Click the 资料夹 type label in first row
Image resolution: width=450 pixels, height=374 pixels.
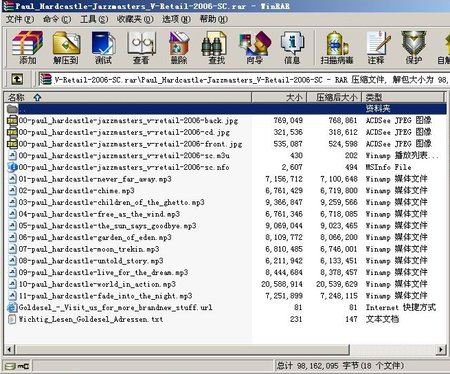[x=378, y=108]
